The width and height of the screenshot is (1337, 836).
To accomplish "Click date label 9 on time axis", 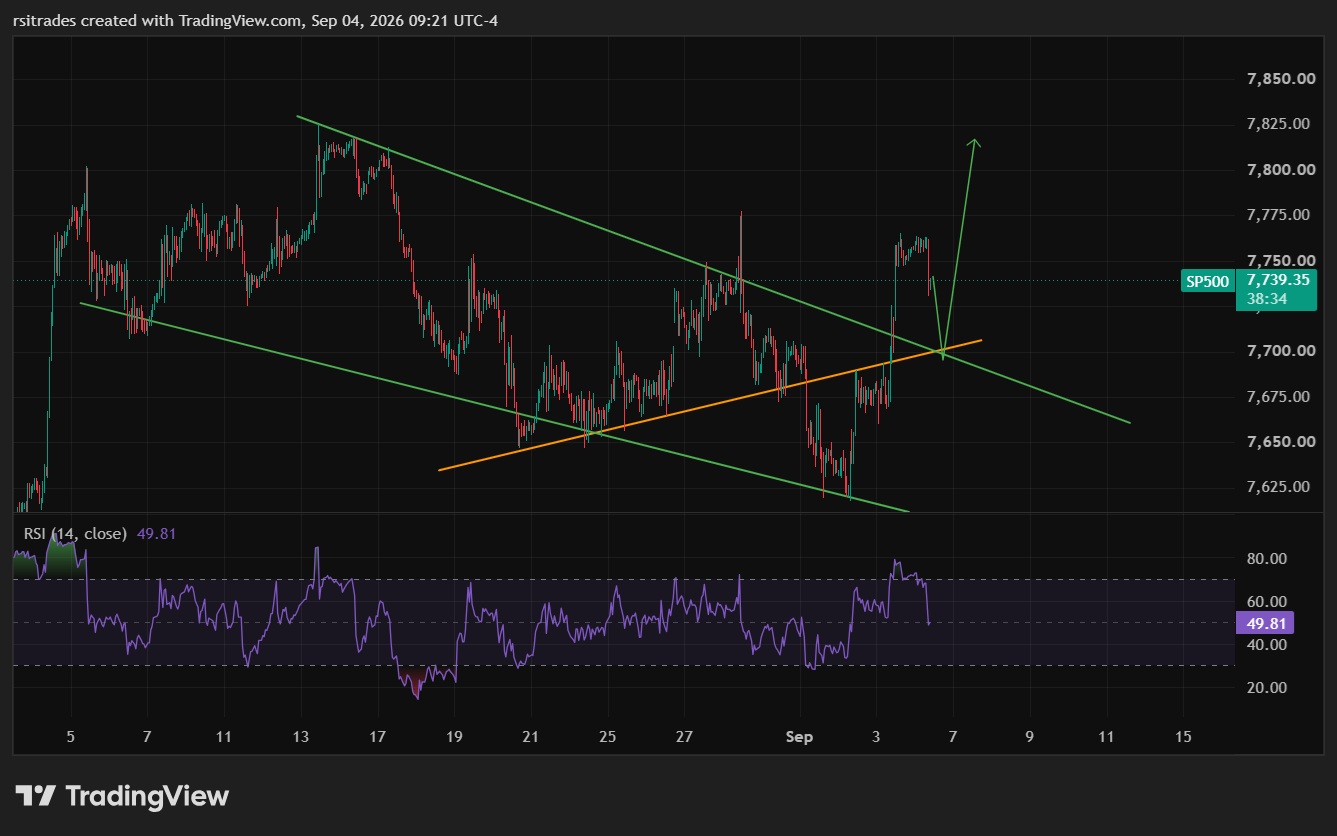I will tap(1029, 737).
